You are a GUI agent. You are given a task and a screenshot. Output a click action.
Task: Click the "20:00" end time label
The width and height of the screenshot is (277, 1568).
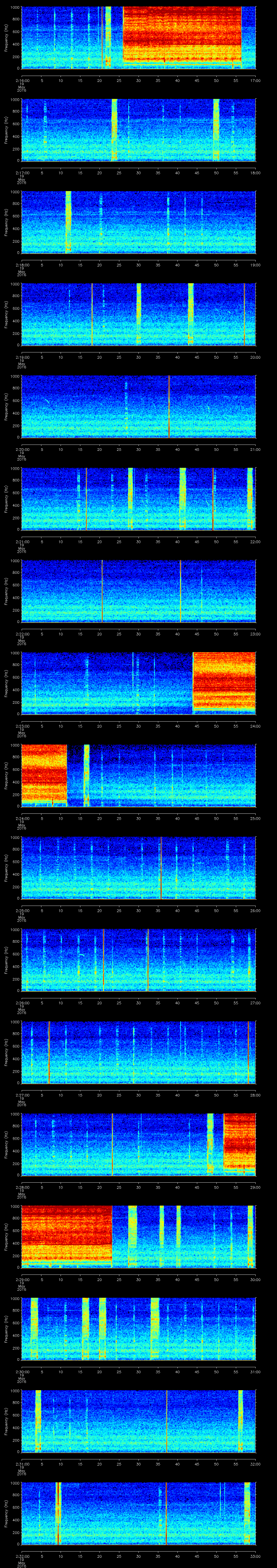(255, 357)
